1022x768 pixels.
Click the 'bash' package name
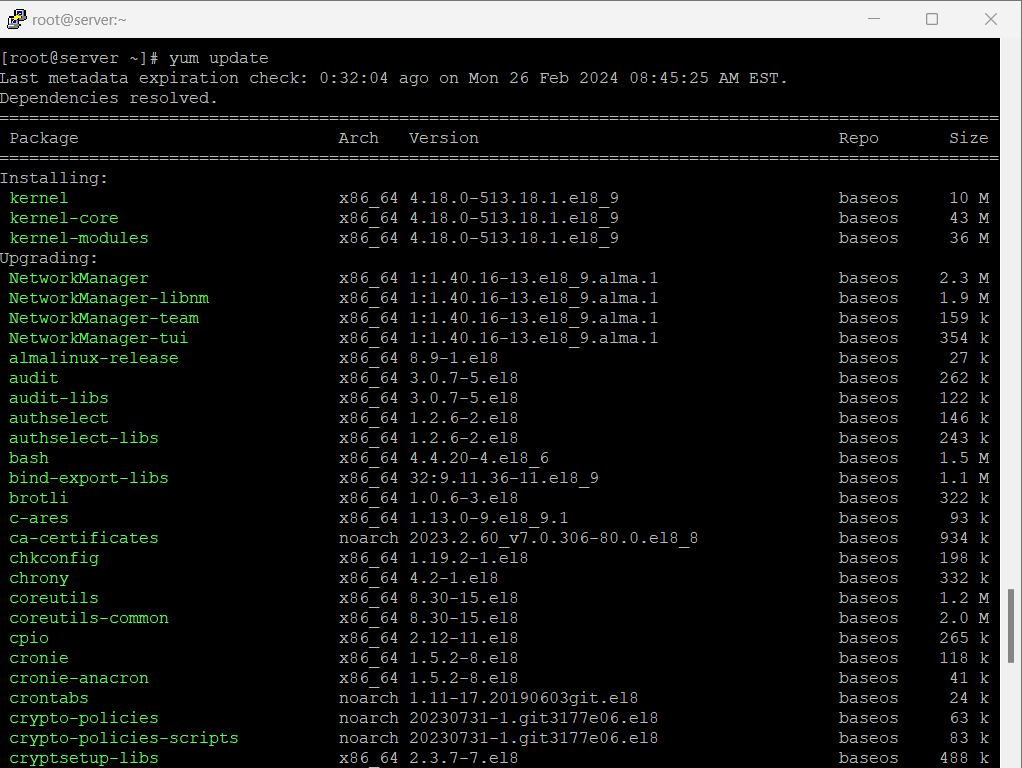[29, 458]
